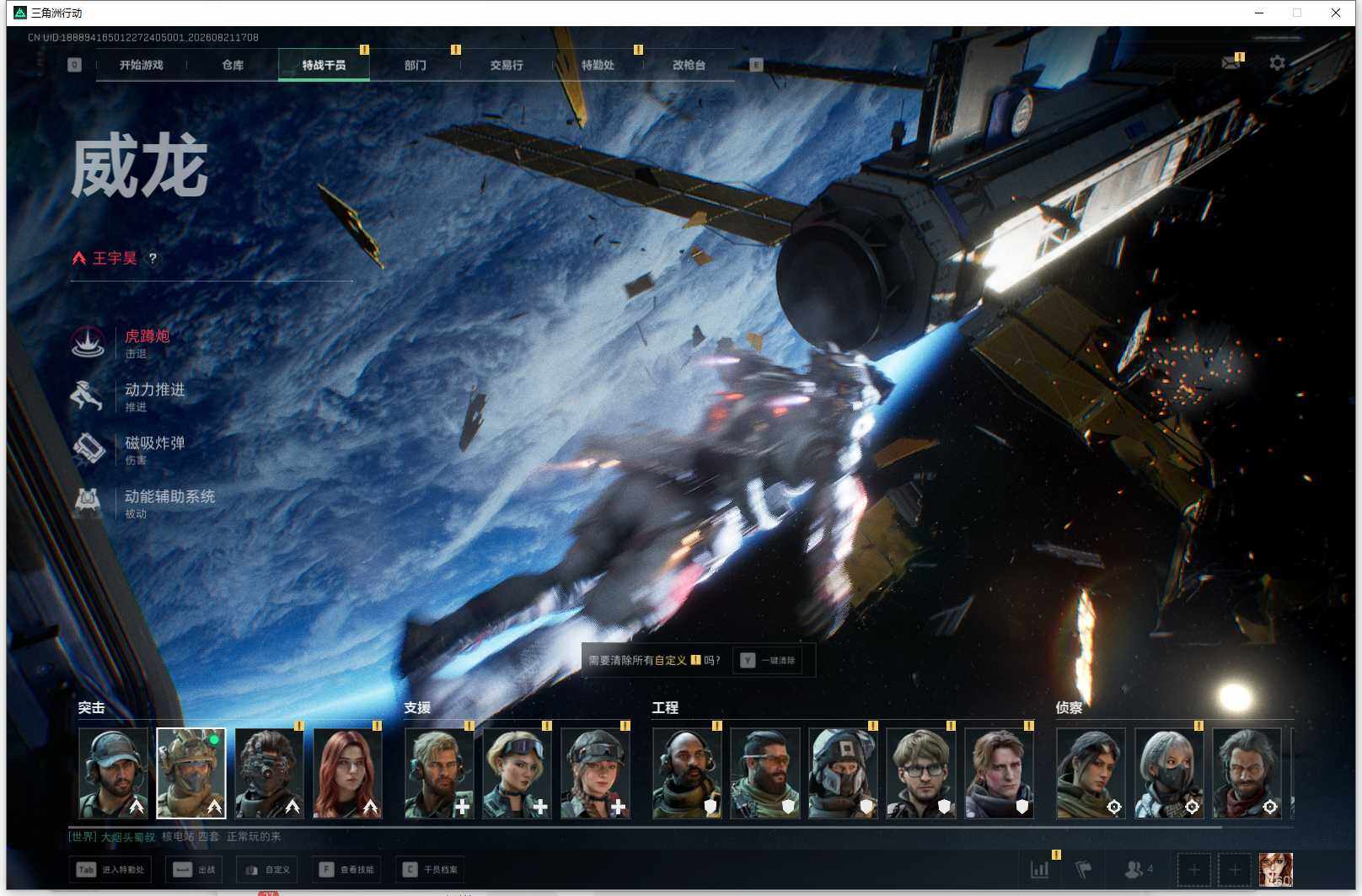
Task: Click the E next-tab key icon
Action: point(756,65)
